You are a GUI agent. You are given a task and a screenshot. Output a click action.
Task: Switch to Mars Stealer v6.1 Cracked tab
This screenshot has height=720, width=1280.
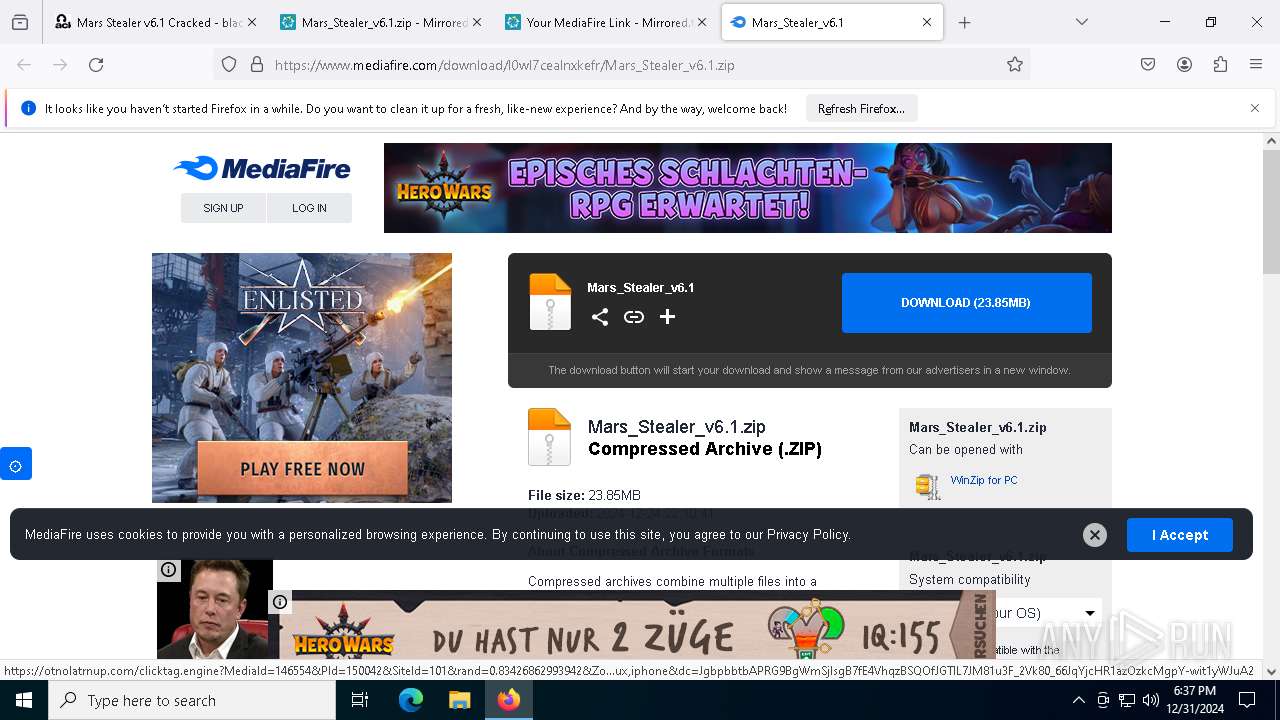pyautogui.click(x=155, y=22)
